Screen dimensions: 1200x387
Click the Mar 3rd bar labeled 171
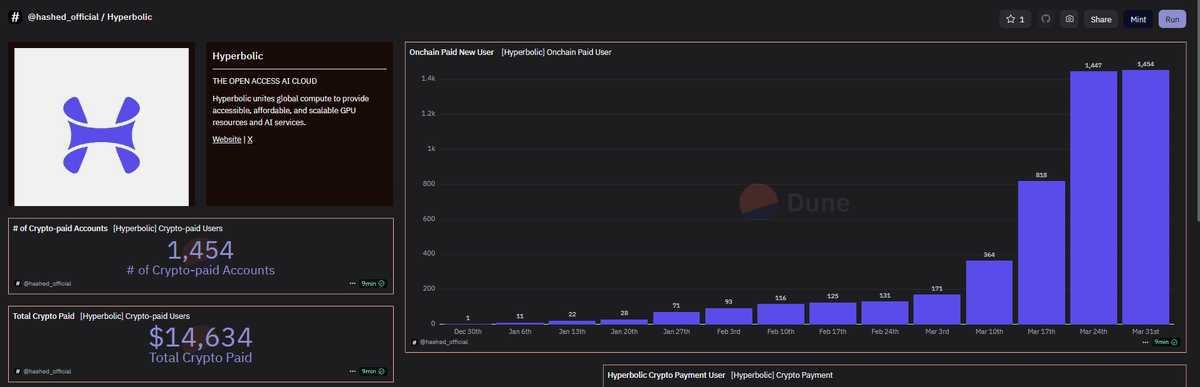click(x=937, y=309)
